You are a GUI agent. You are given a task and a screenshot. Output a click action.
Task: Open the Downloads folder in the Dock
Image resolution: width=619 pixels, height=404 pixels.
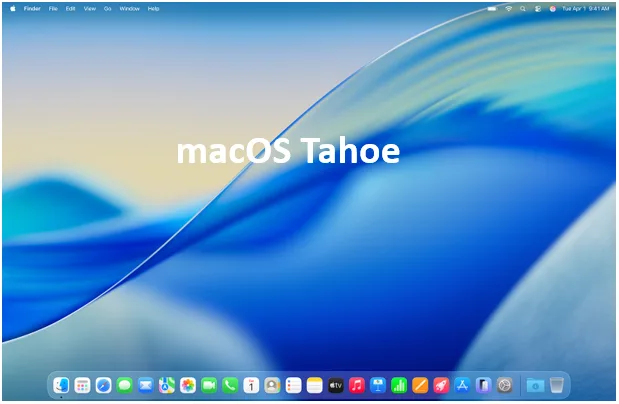(535, 385)
